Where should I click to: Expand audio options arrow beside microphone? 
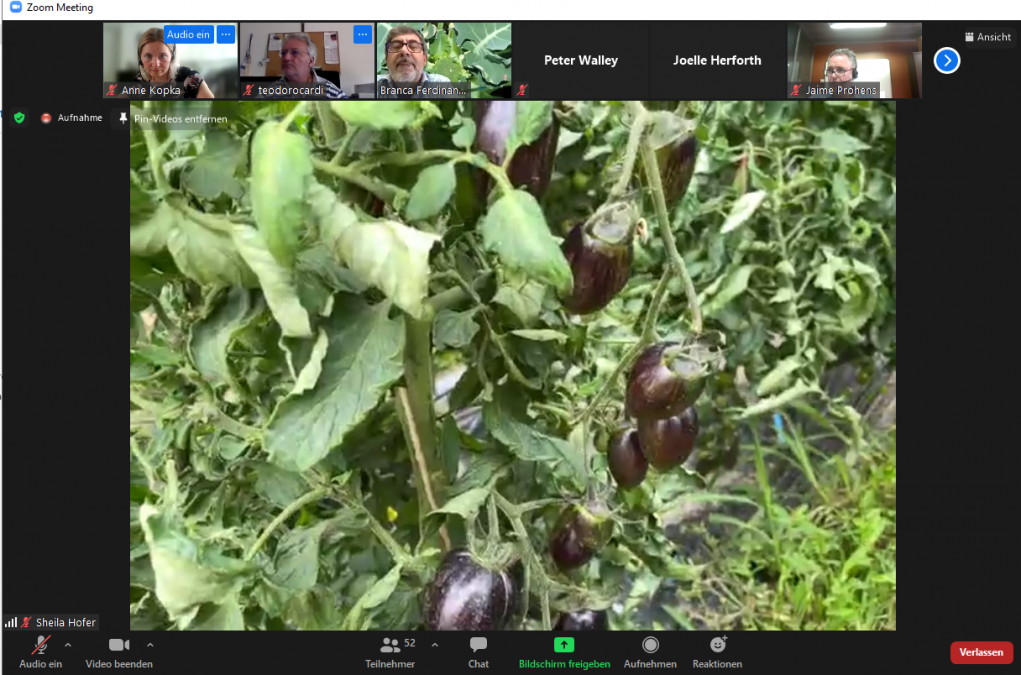pyautogui.click(x=68, y=645)
